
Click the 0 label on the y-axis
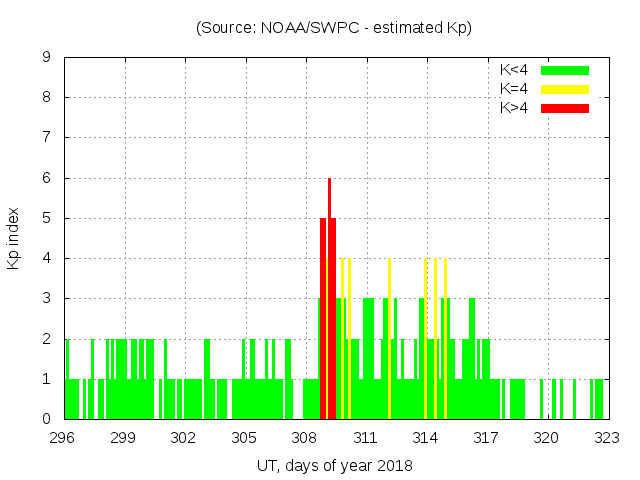(x=46, y=419)
